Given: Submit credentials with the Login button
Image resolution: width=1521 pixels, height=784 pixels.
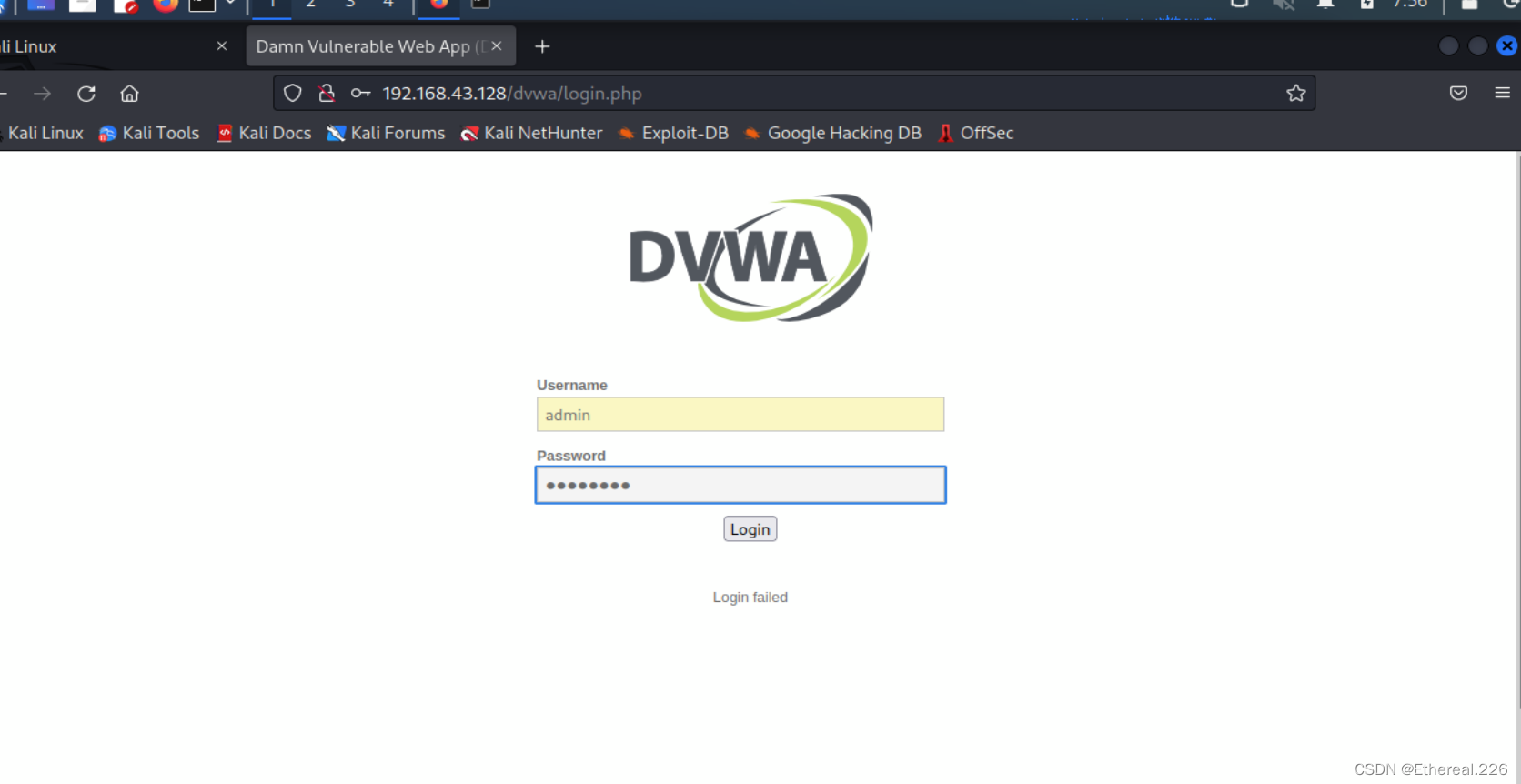Looking at the screenshot, I should click(750, 529).
